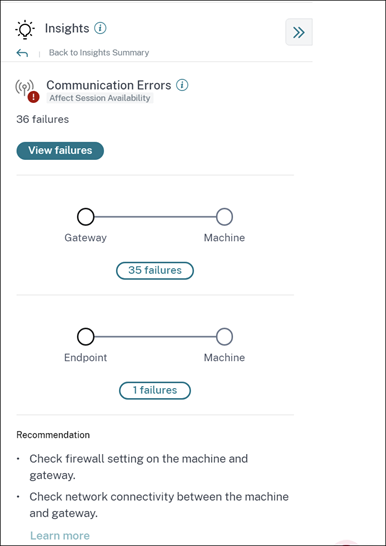Open info icon beside Communication Errors

[x=182, y=85]
